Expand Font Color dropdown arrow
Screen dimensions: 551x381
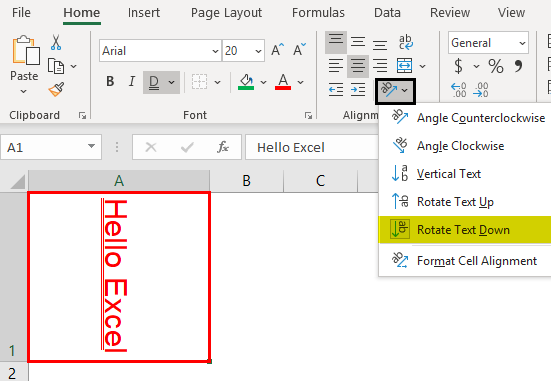(300, 82)
